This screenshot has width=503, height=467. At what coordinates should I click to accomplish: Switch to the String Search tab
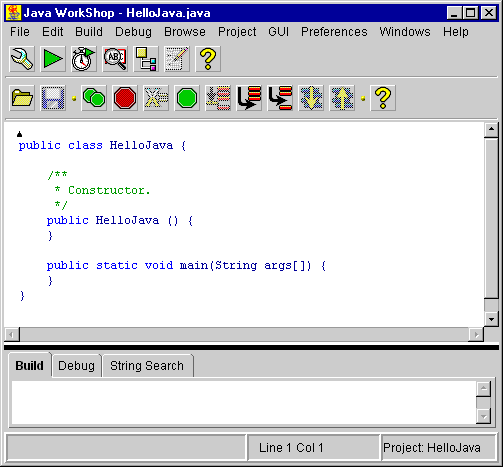pyautogui.click(x=147, y=366)
